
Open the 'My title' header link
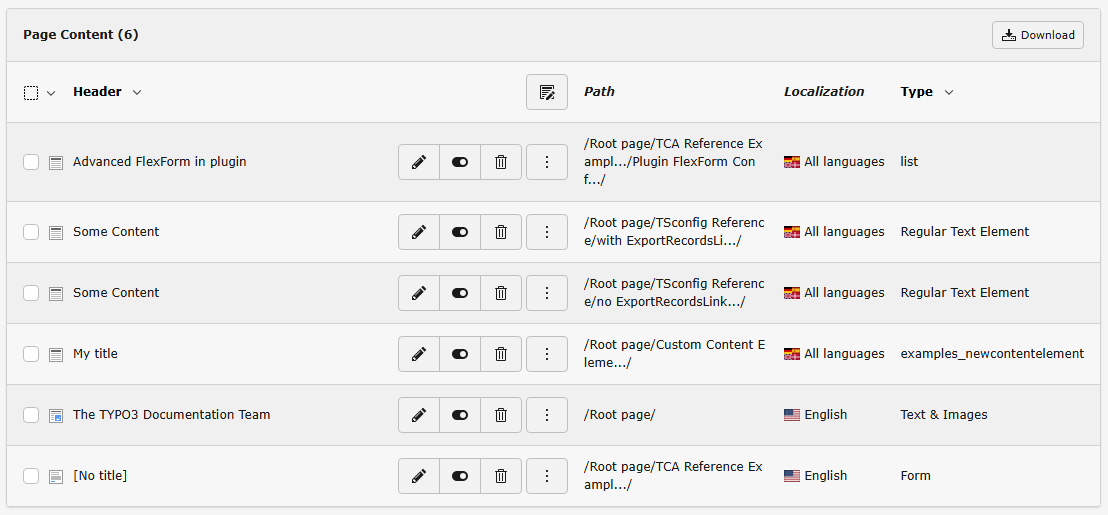95,354
